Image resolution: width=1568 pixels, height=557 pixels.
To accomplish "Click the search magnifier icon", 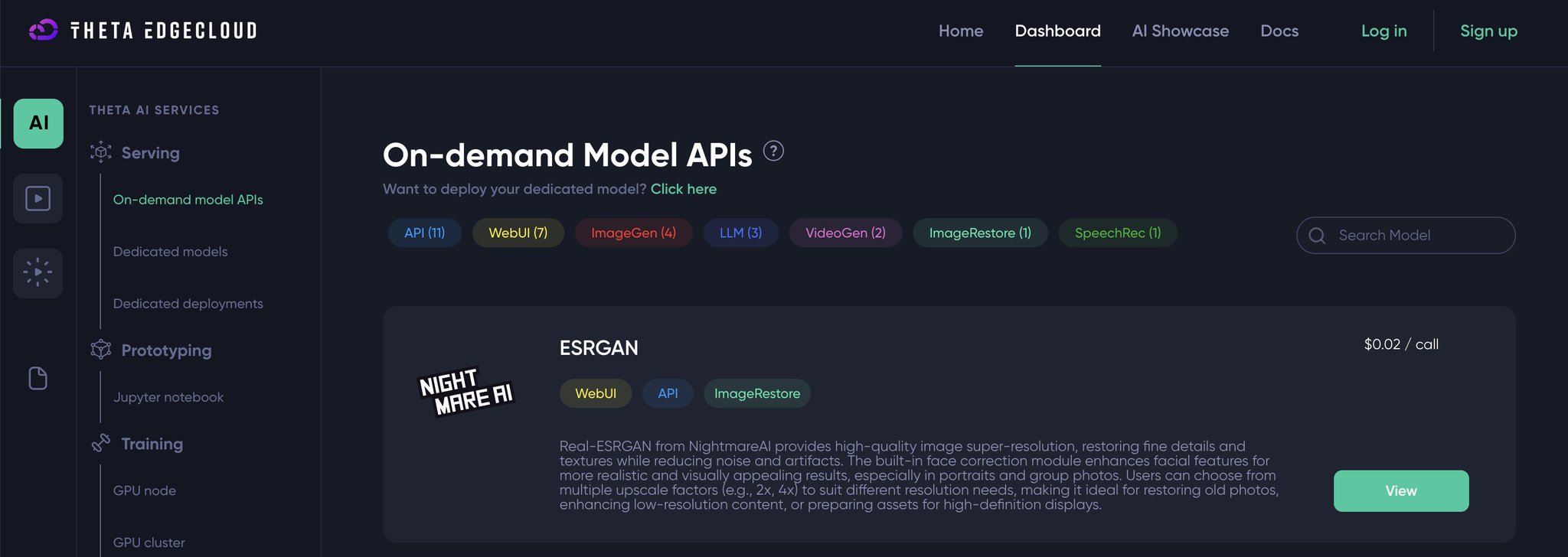I will pyautogui.click(x=1318, y=236).
